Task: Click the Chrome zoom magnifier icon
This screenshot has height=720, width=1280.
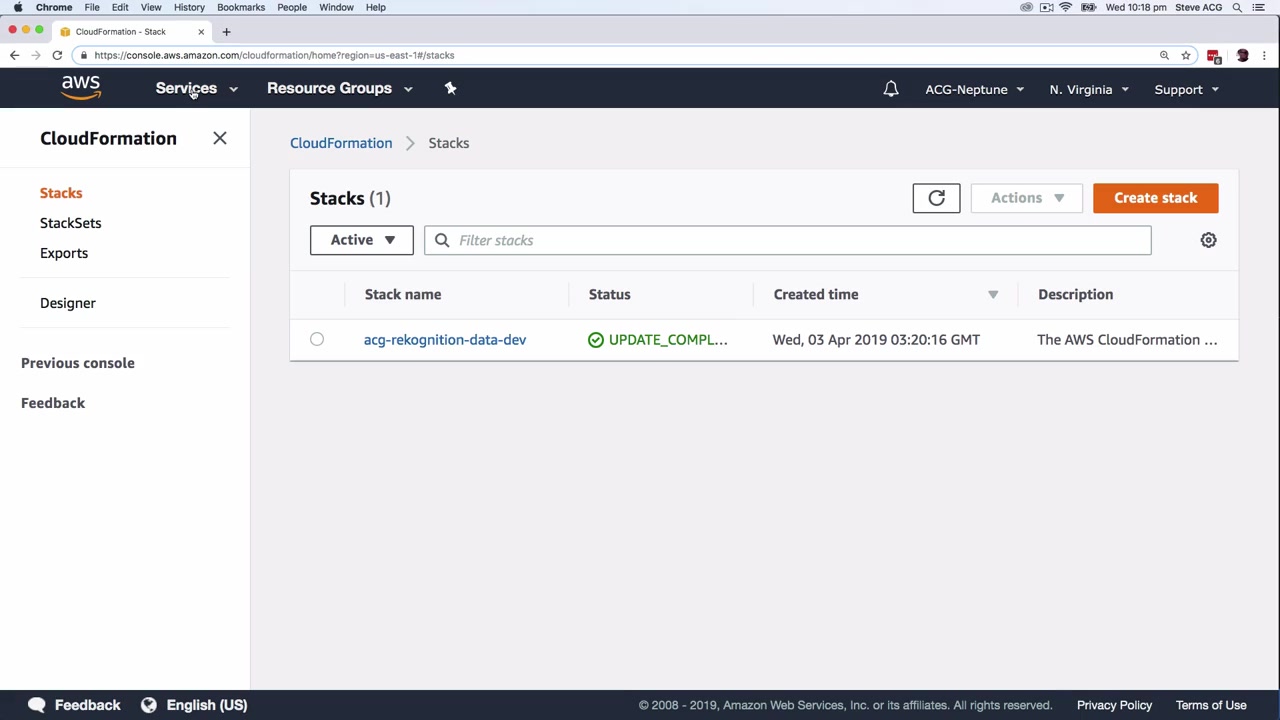Action: pyautogui.click(x=1164, y=55)
